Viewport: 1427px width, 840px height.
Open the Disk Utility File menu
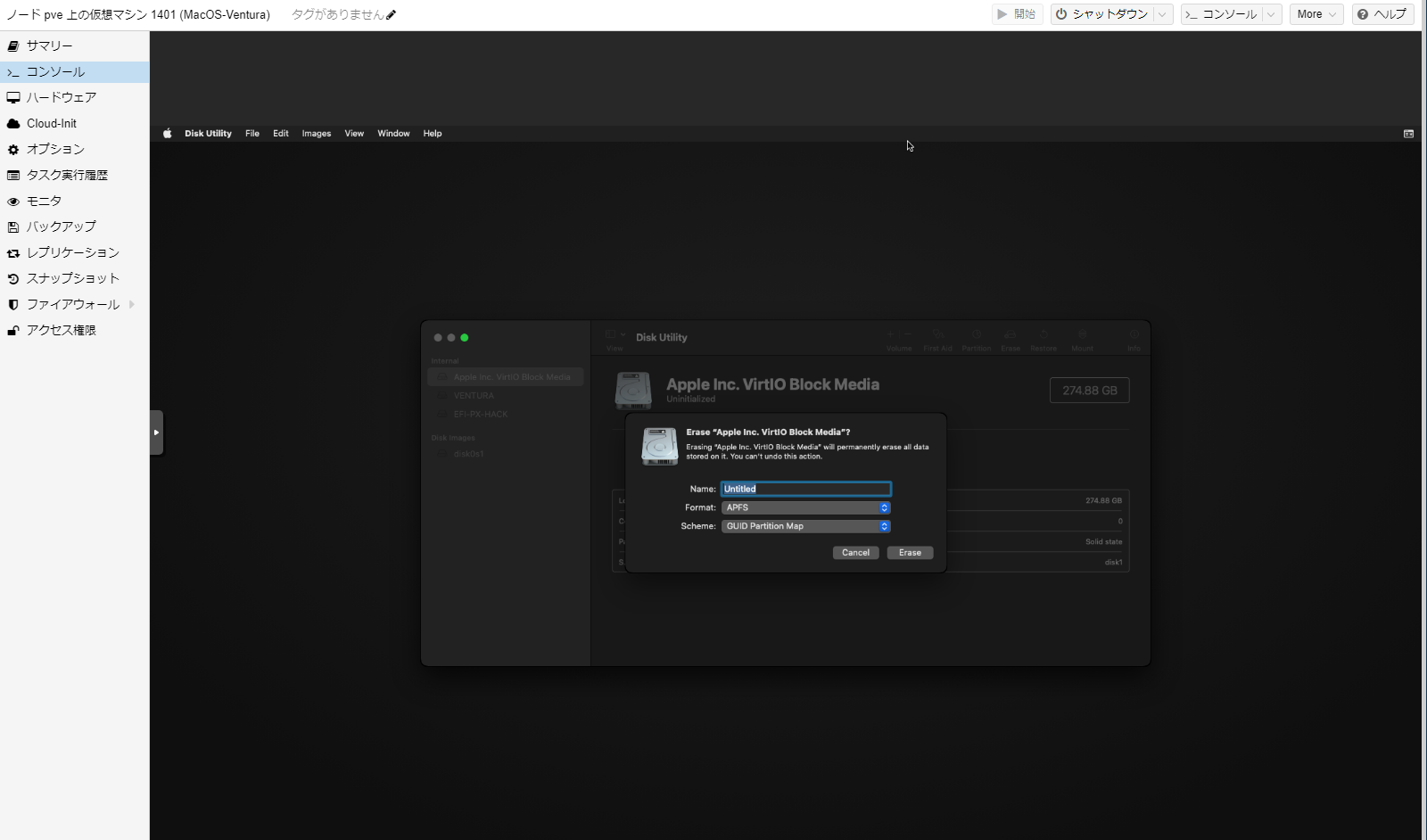click(x=252, y=134)
